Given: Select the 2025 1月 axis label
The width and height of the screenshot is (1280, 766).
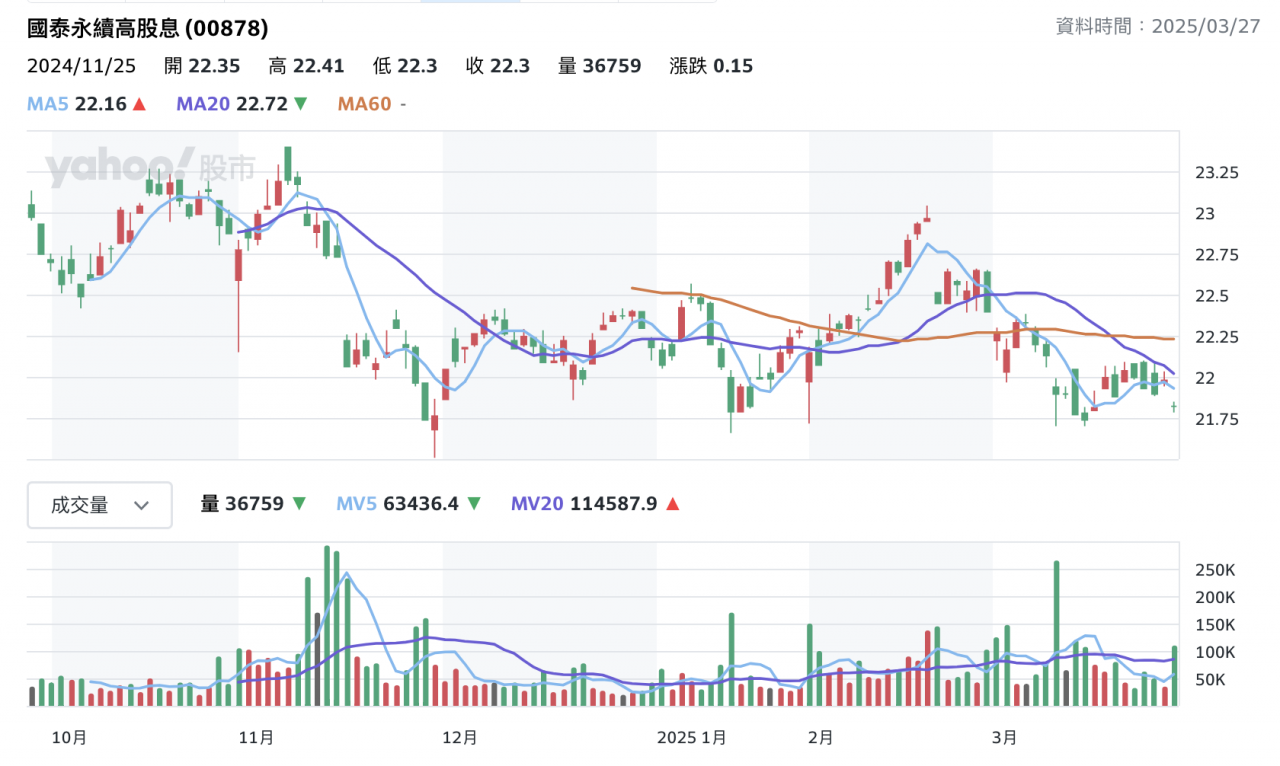Looking at the screenshot, I should [x=692, y=737].
